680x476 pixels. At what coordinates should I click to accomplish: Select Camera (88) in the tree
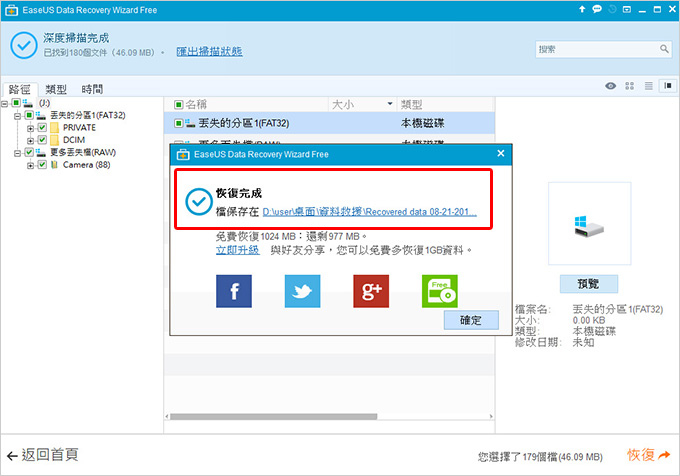tap(86, 165)
